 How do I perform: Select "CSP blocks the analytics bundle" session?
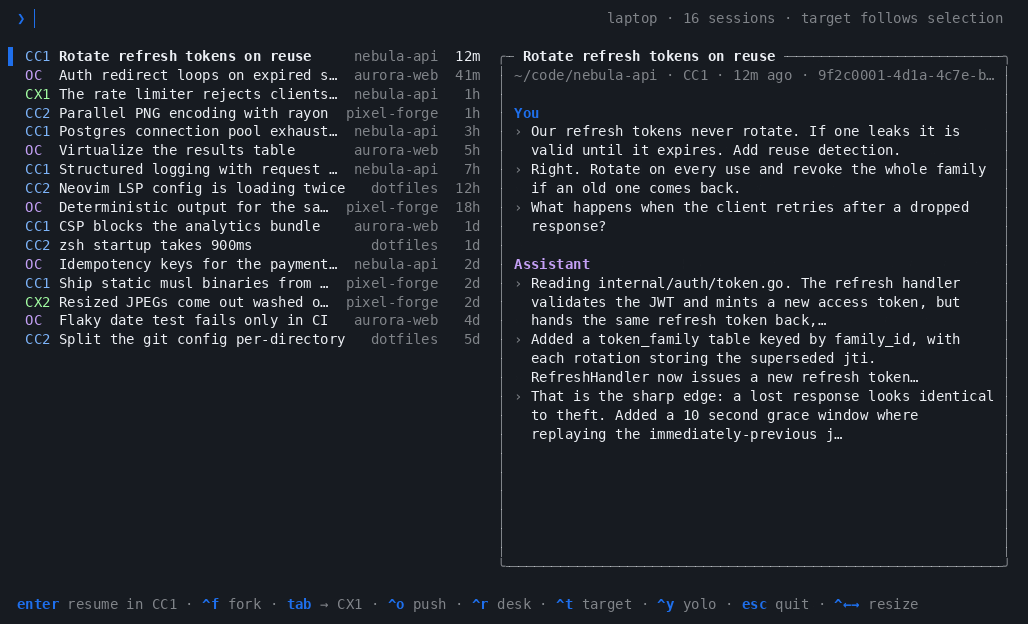click(x=252, y=227)
